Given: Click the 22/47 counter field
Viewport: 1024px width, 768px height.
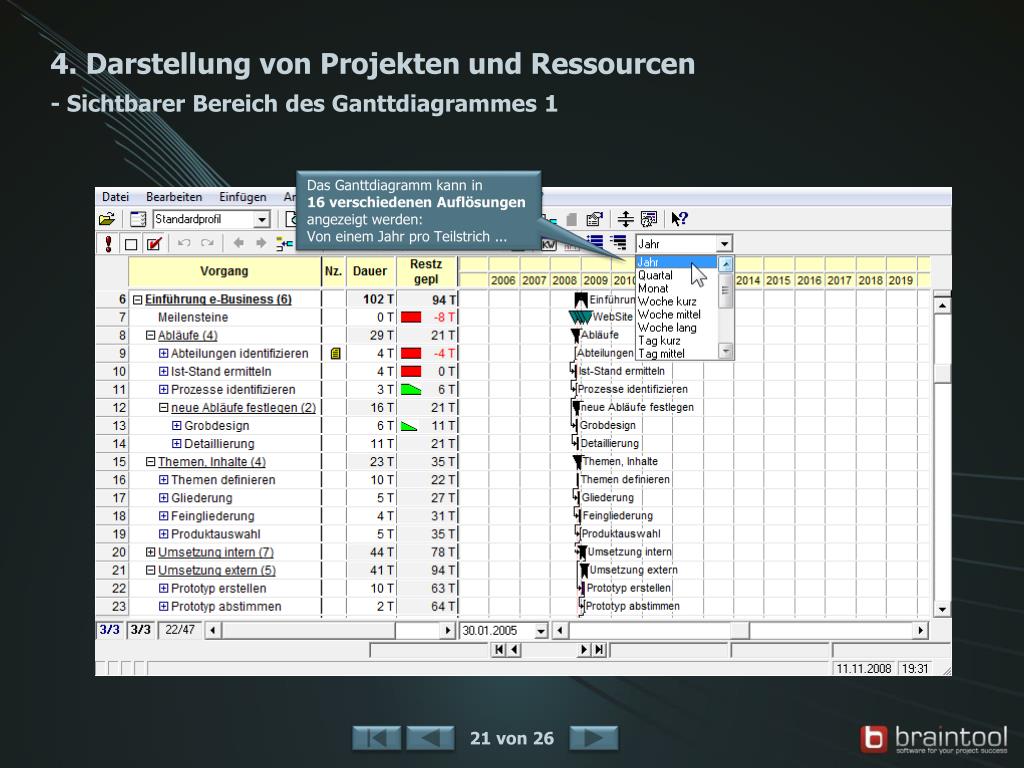Looking at the screenshot, I should click(180, 630).
